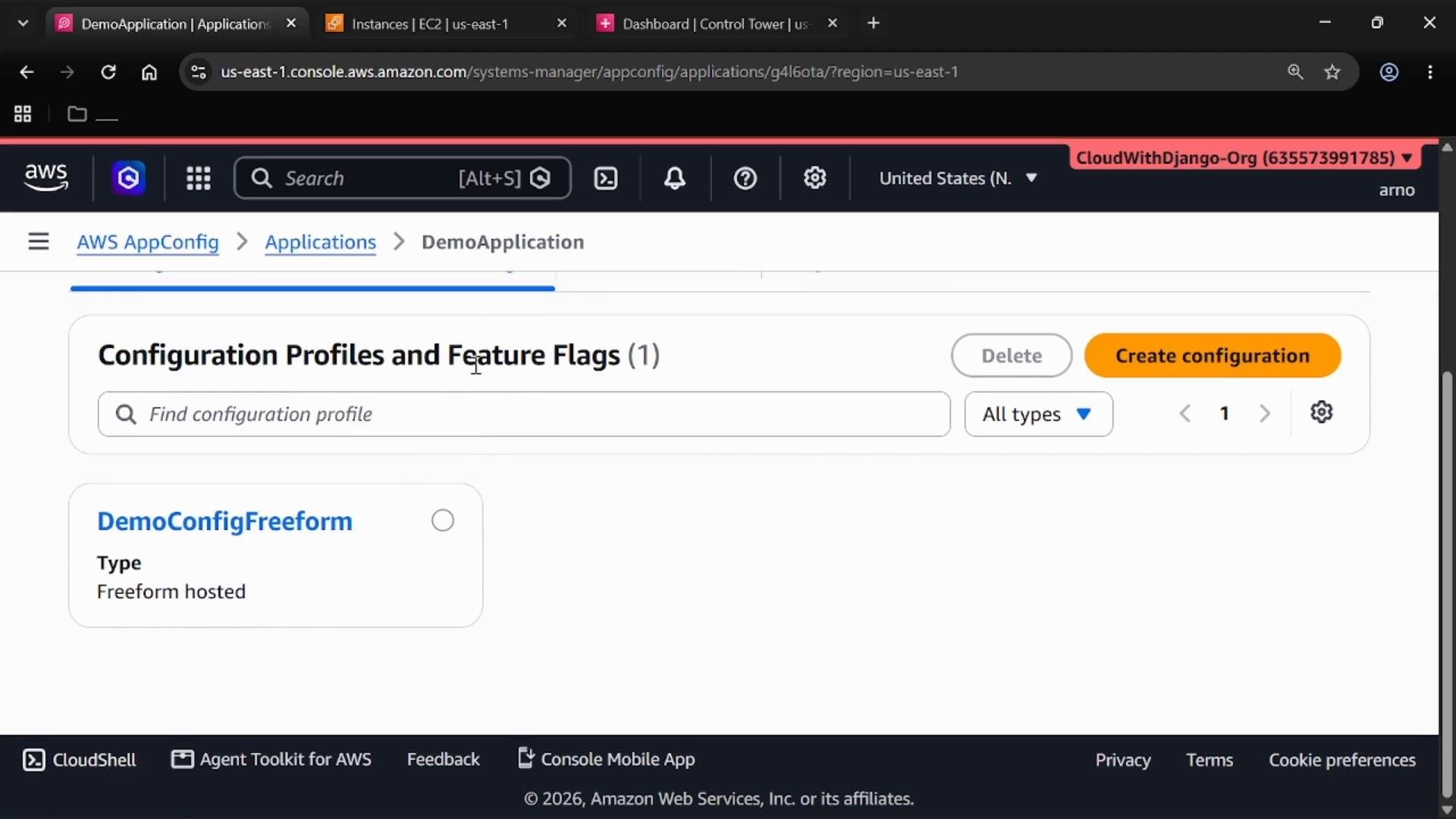Reload the browser page
1456x819 pixels.
tap(108, 72)
